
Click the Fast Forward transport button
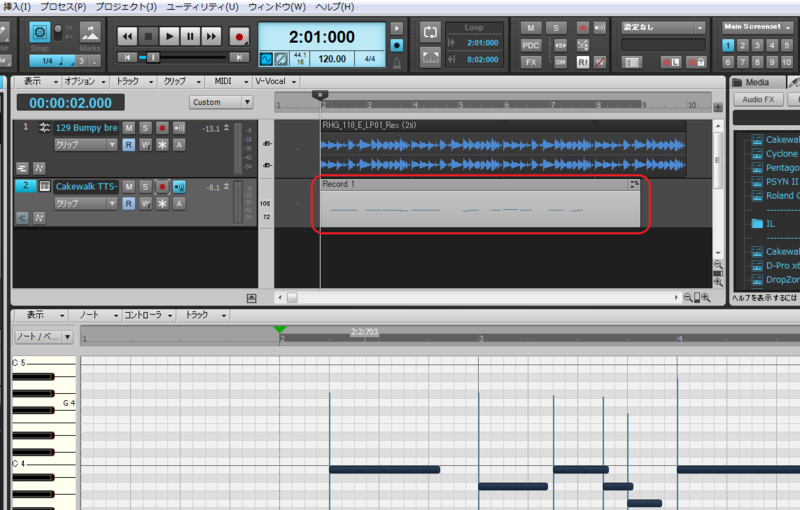coord(211,36)
